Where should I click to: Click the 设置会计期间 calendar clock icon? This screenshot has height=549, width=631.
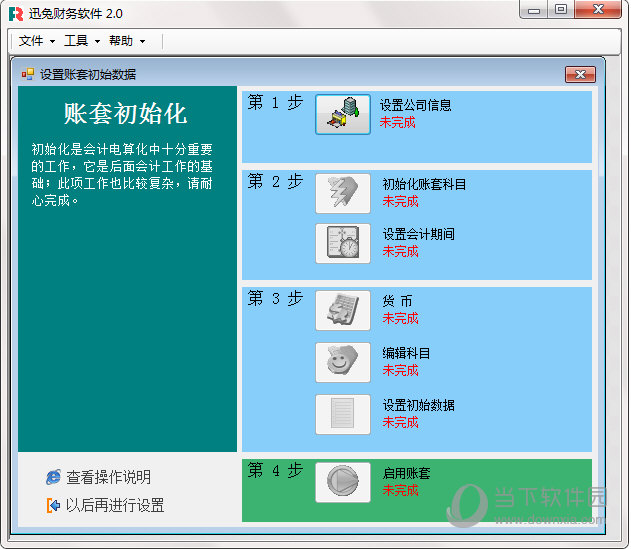[x=343, y=244]
